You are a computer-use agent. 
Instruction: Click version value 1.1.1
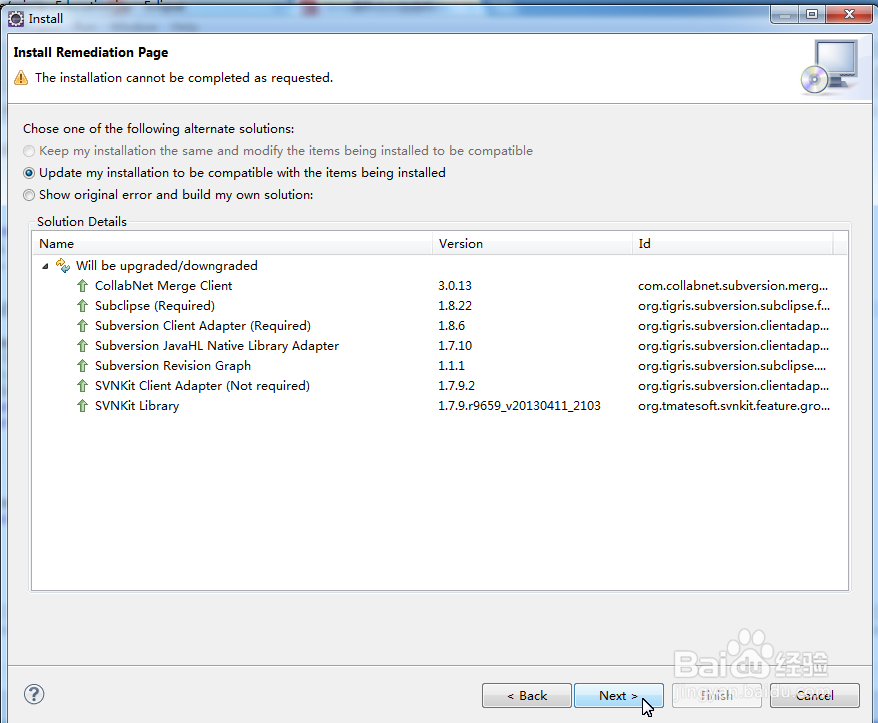451,366
